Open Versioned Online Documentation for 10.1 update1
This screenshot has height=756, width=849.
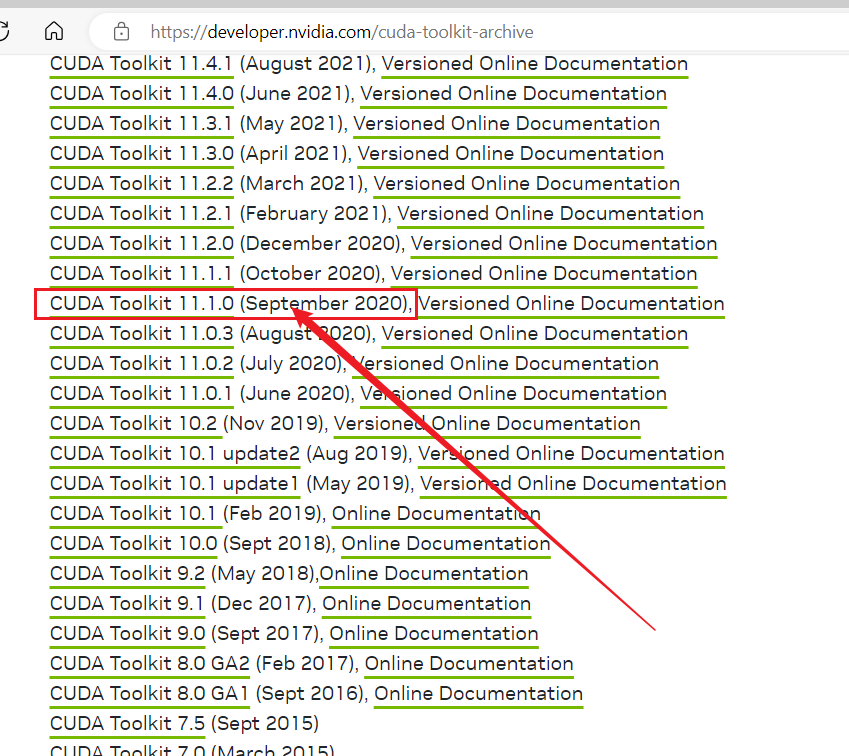pos(573,483)
